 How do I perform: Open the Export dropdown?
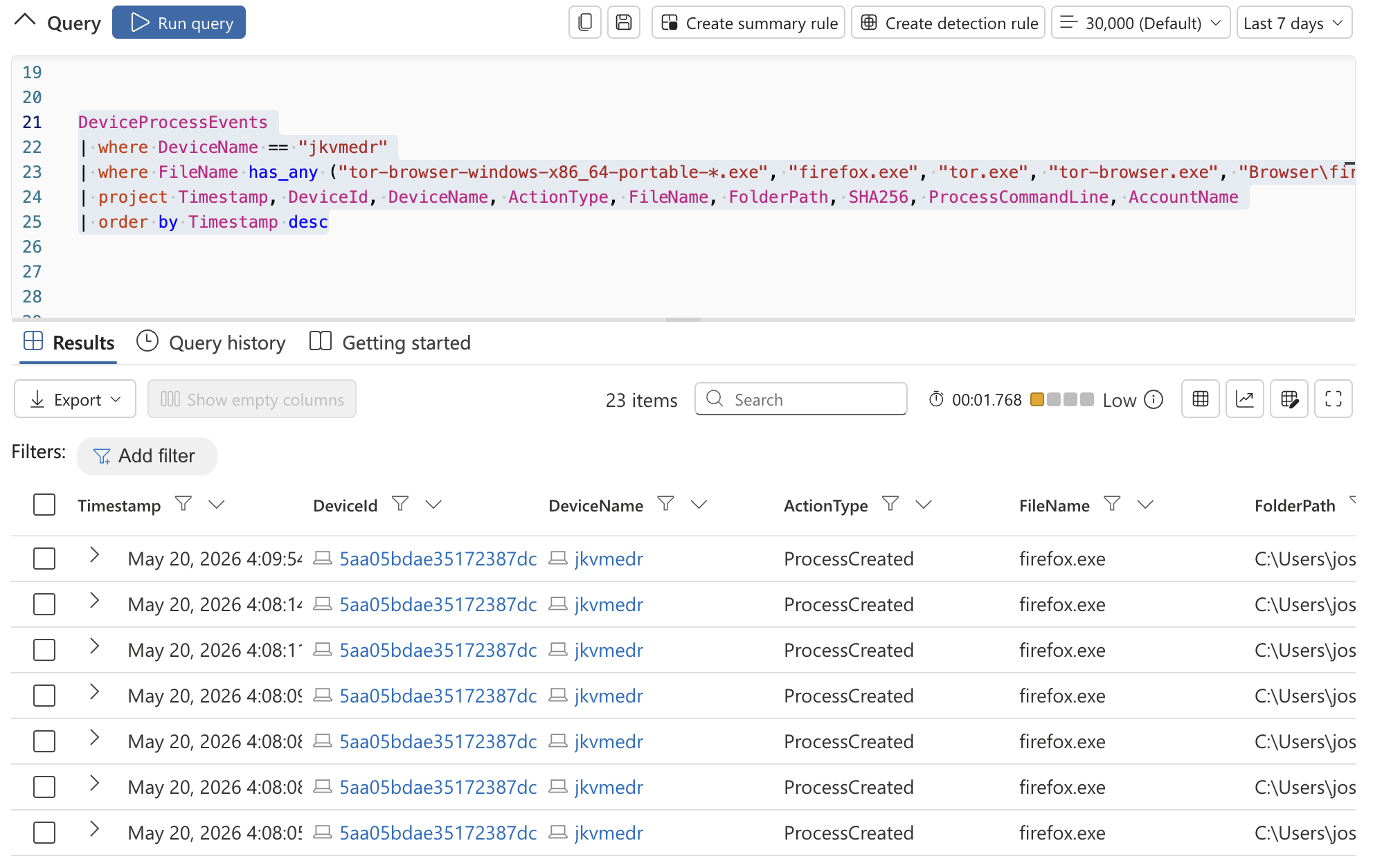pos(75,399)
